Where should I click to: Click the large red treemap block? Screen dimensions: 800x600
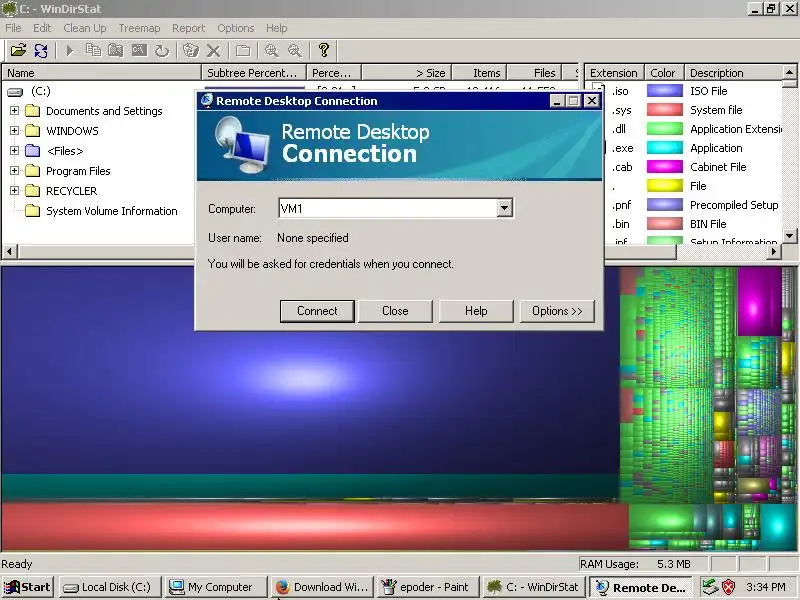point(314,527)
